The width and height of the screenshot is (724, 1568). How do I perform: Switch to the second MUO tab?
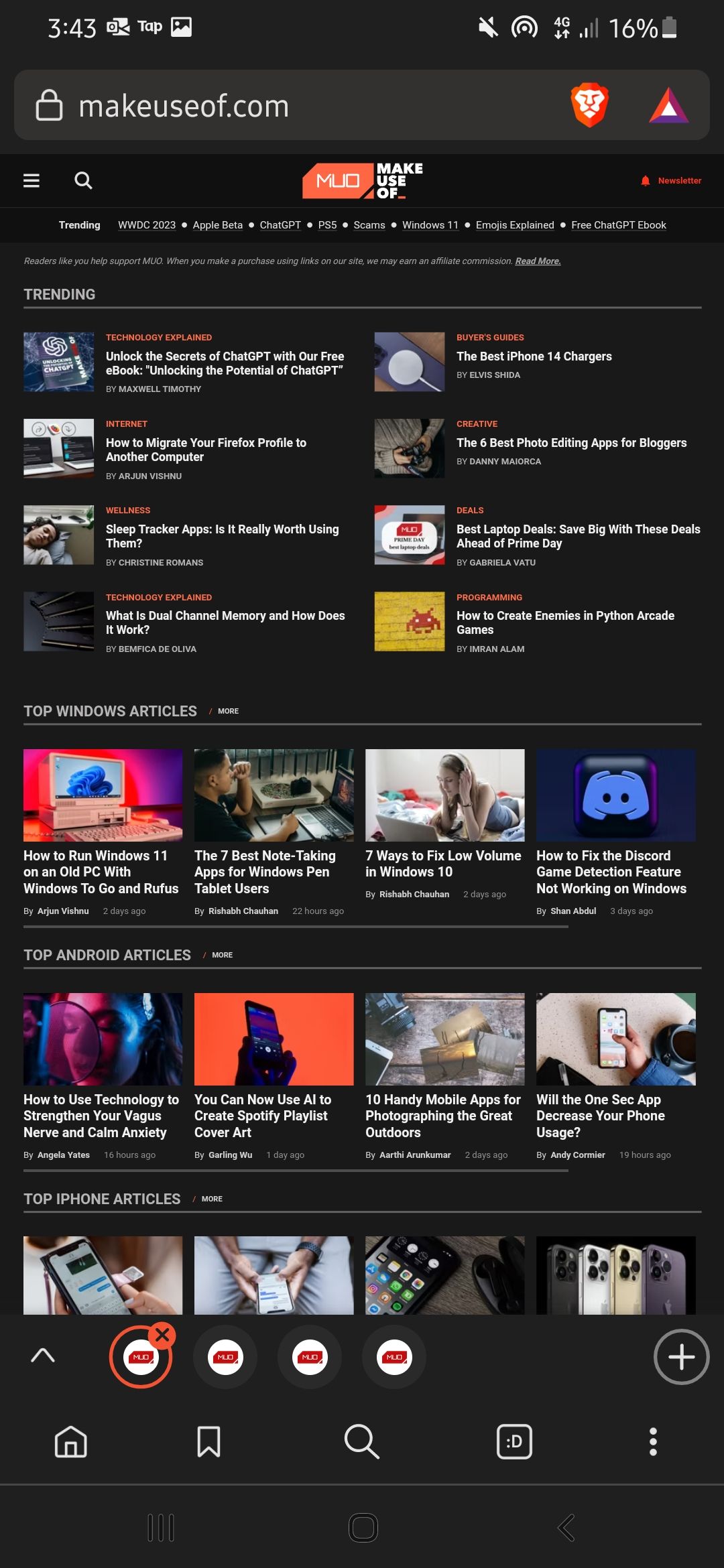225,1357
